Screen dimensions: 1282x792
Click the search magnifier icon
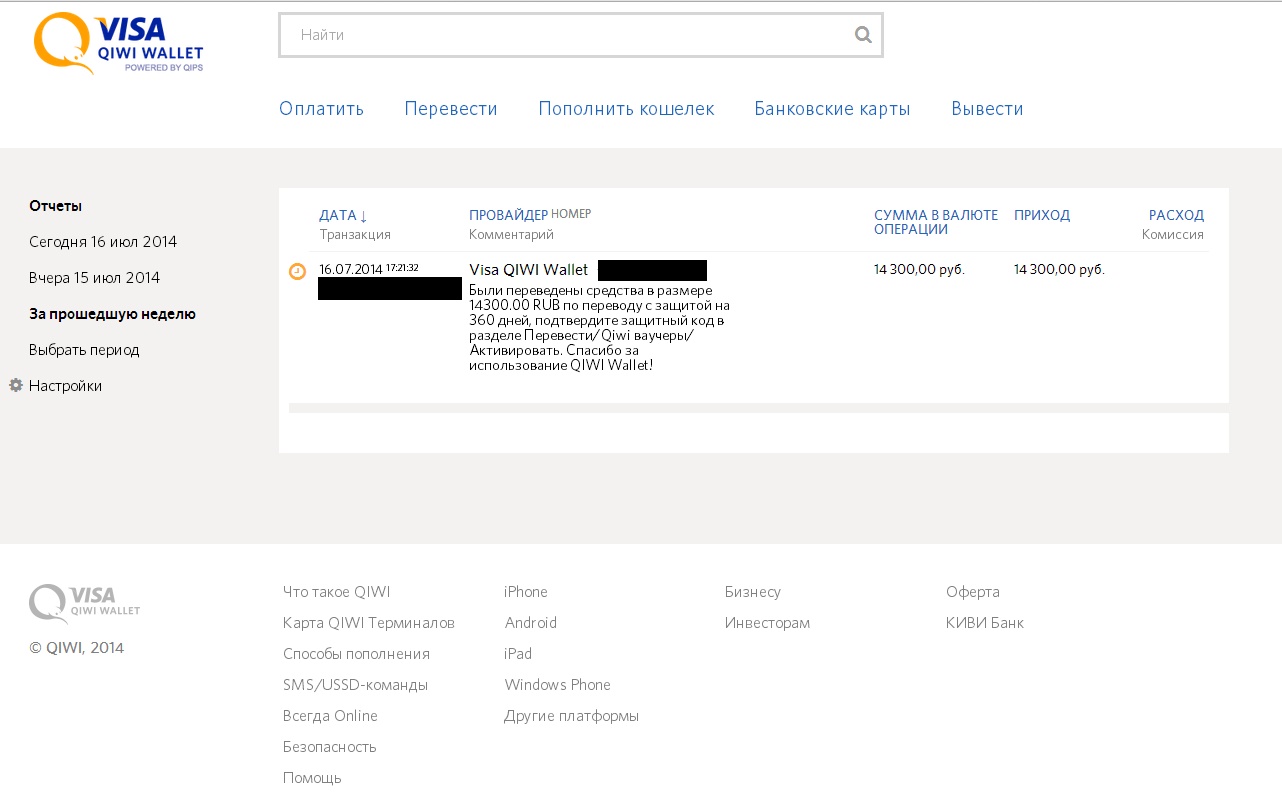[863, 35]
